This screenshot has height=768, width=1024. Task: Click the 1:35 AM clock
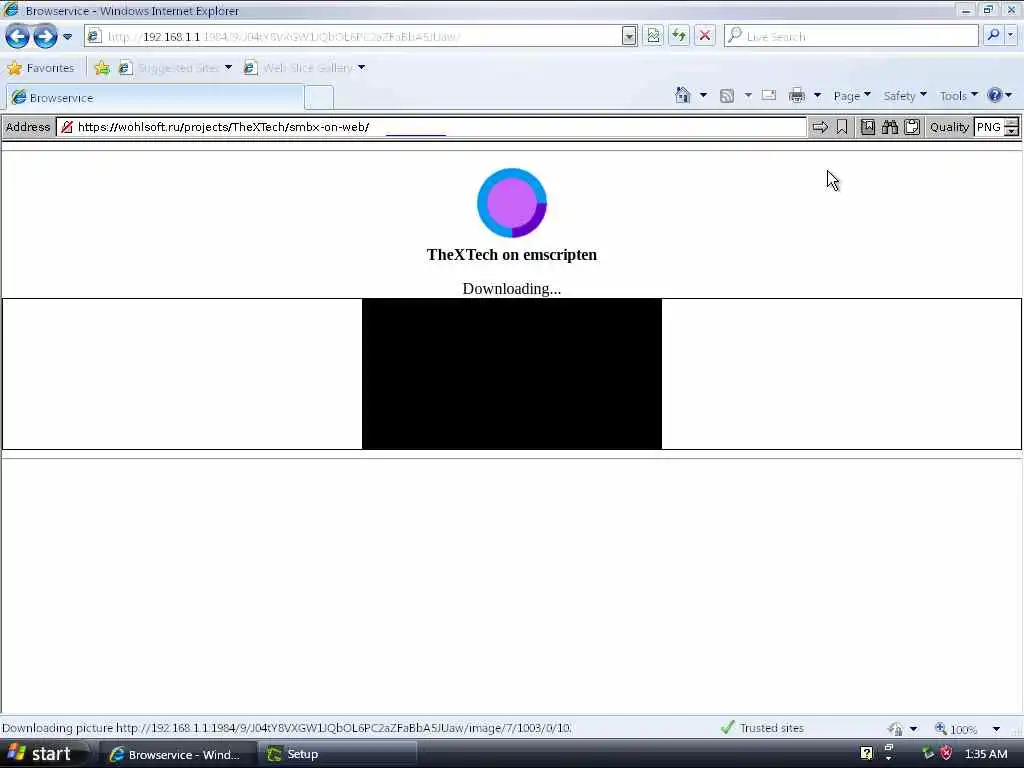coord(986,754)
